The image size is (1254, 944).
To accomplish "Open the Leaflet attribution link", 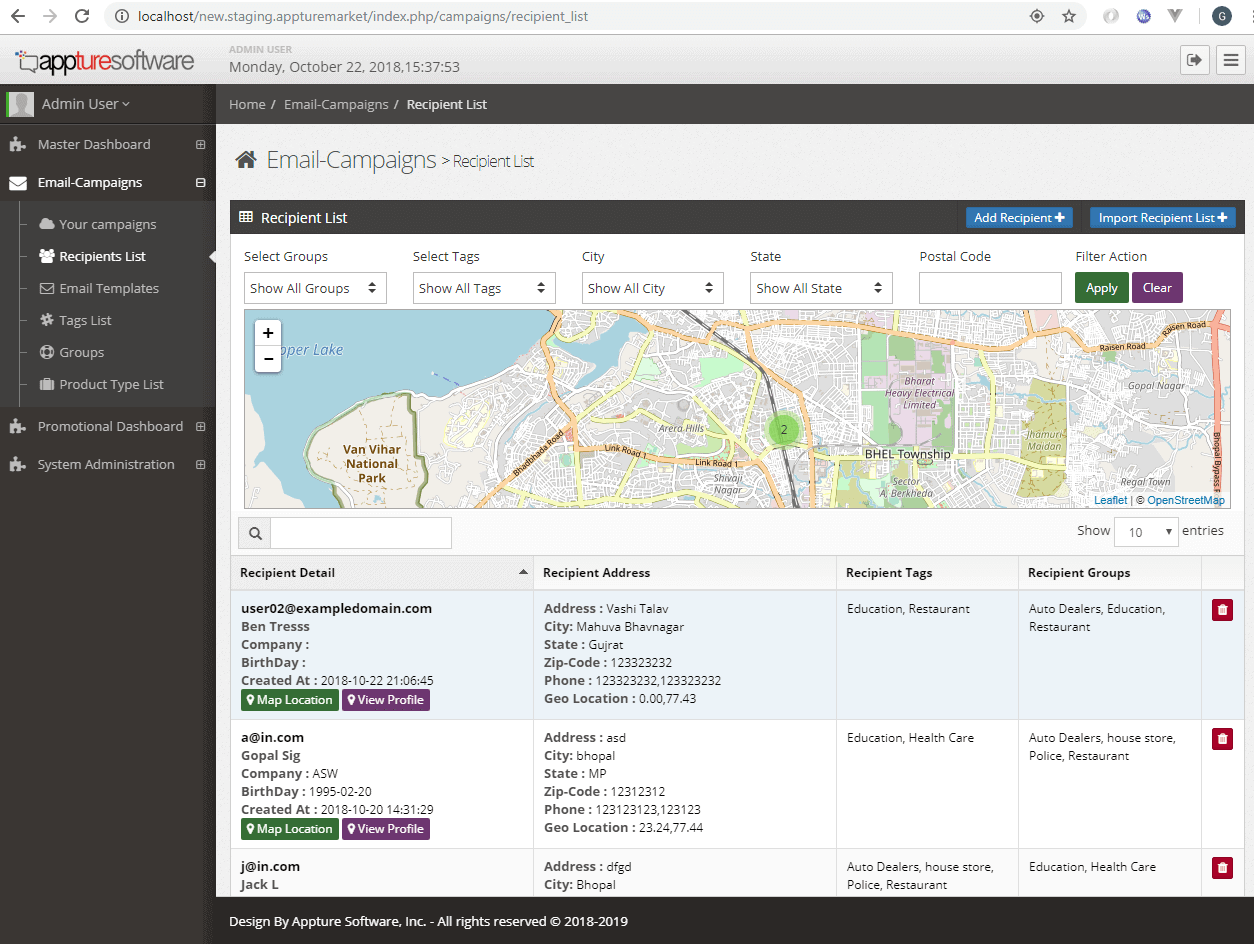I will click(x=1110, y=500).
